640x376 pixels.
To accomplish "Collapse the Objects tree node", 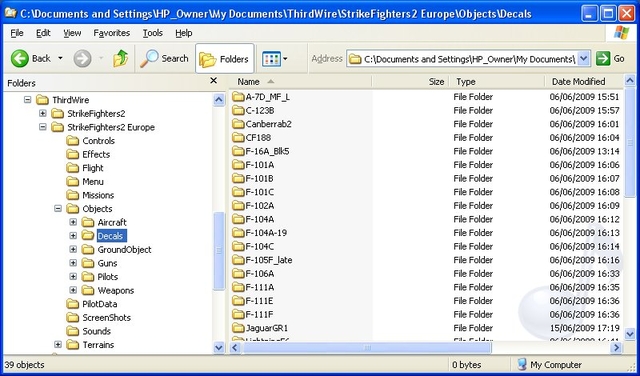I will [58, 209].
